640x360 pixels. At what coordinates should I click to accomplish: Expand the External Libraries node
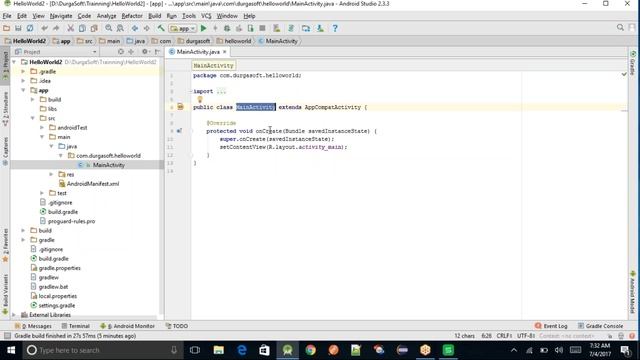[14, 315]
